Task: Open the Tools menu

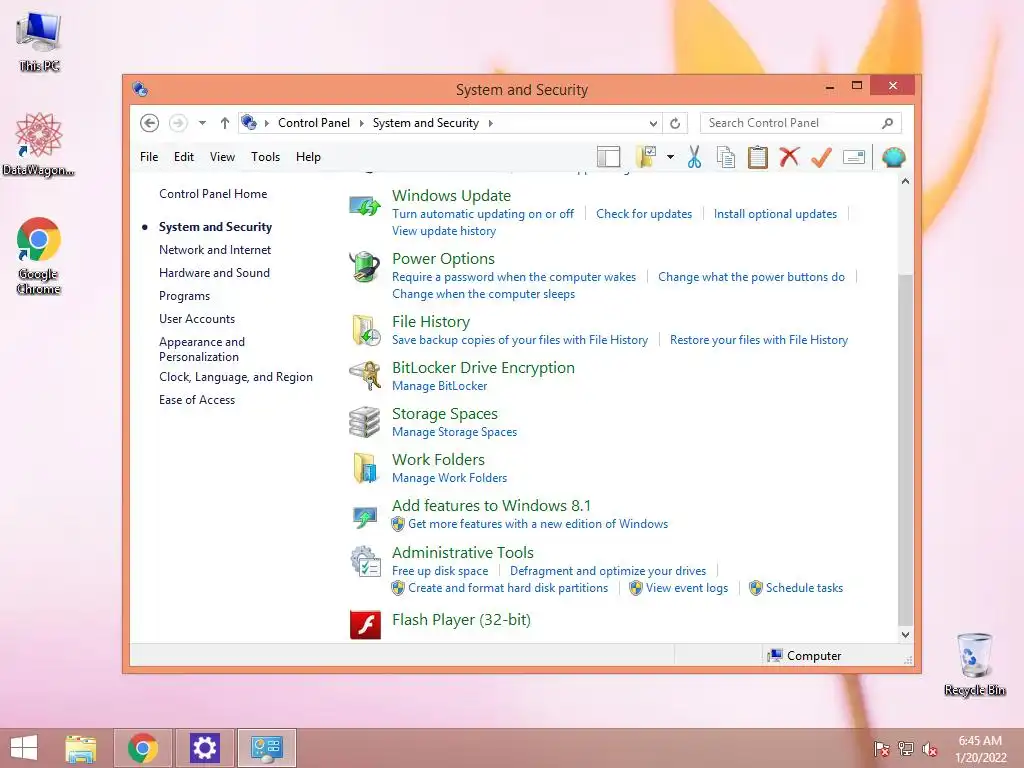Action: click(265, 157)
